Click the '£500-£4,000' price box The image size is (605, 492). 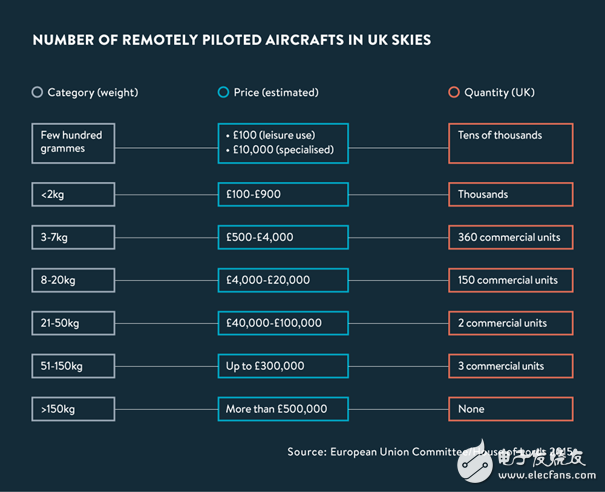283,238
